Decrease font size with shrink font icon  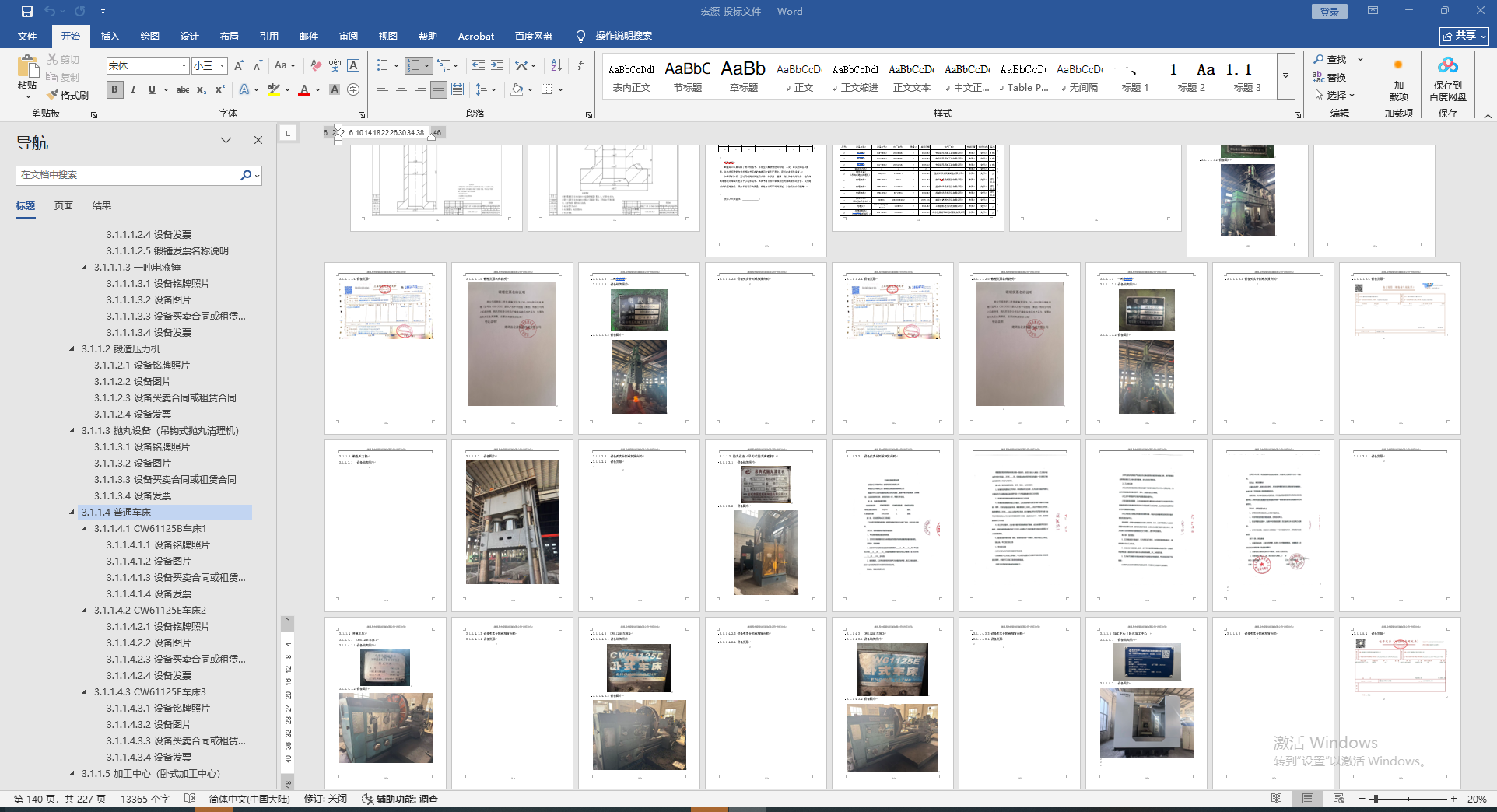click(x=258, y=66)
